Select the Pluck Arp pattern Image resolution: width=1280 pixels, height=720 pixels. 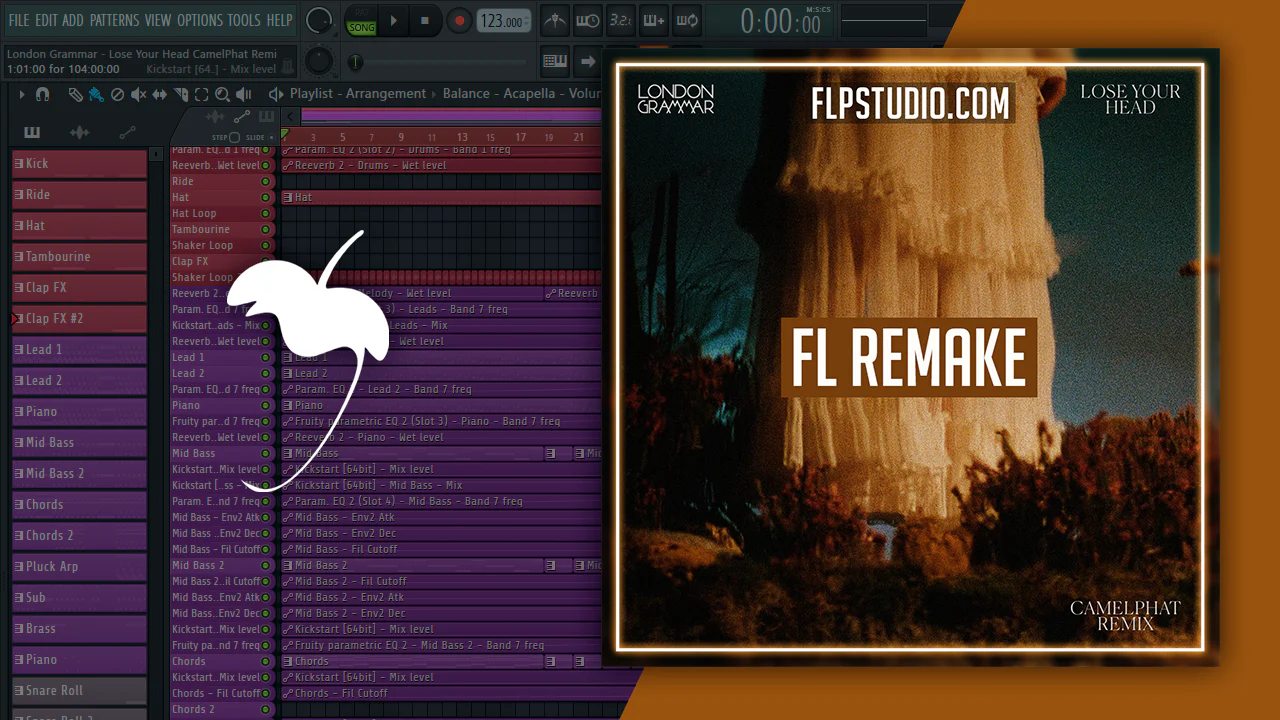[x=79, y=567]
